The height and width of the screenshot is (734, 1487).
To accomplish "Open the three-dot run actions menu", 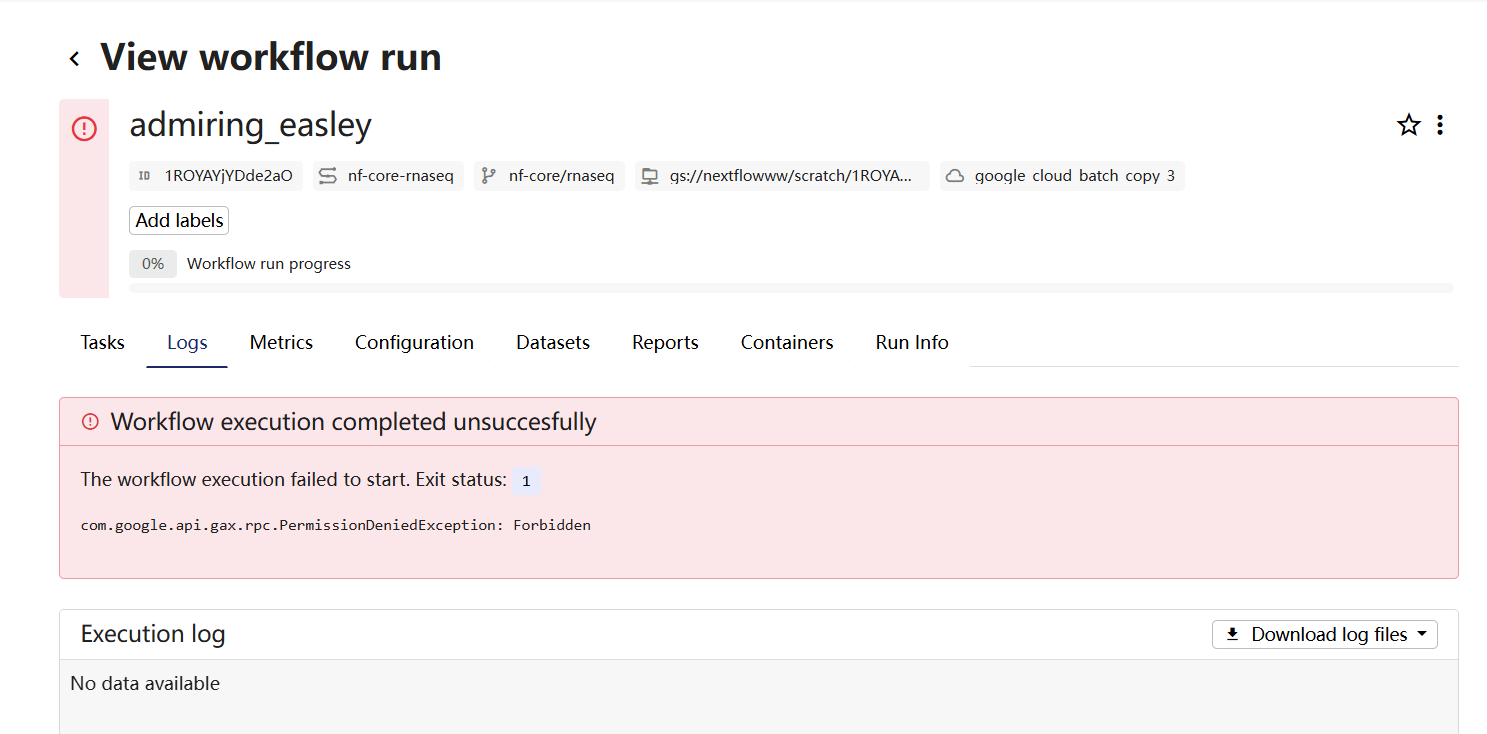I will (1439, 125).
